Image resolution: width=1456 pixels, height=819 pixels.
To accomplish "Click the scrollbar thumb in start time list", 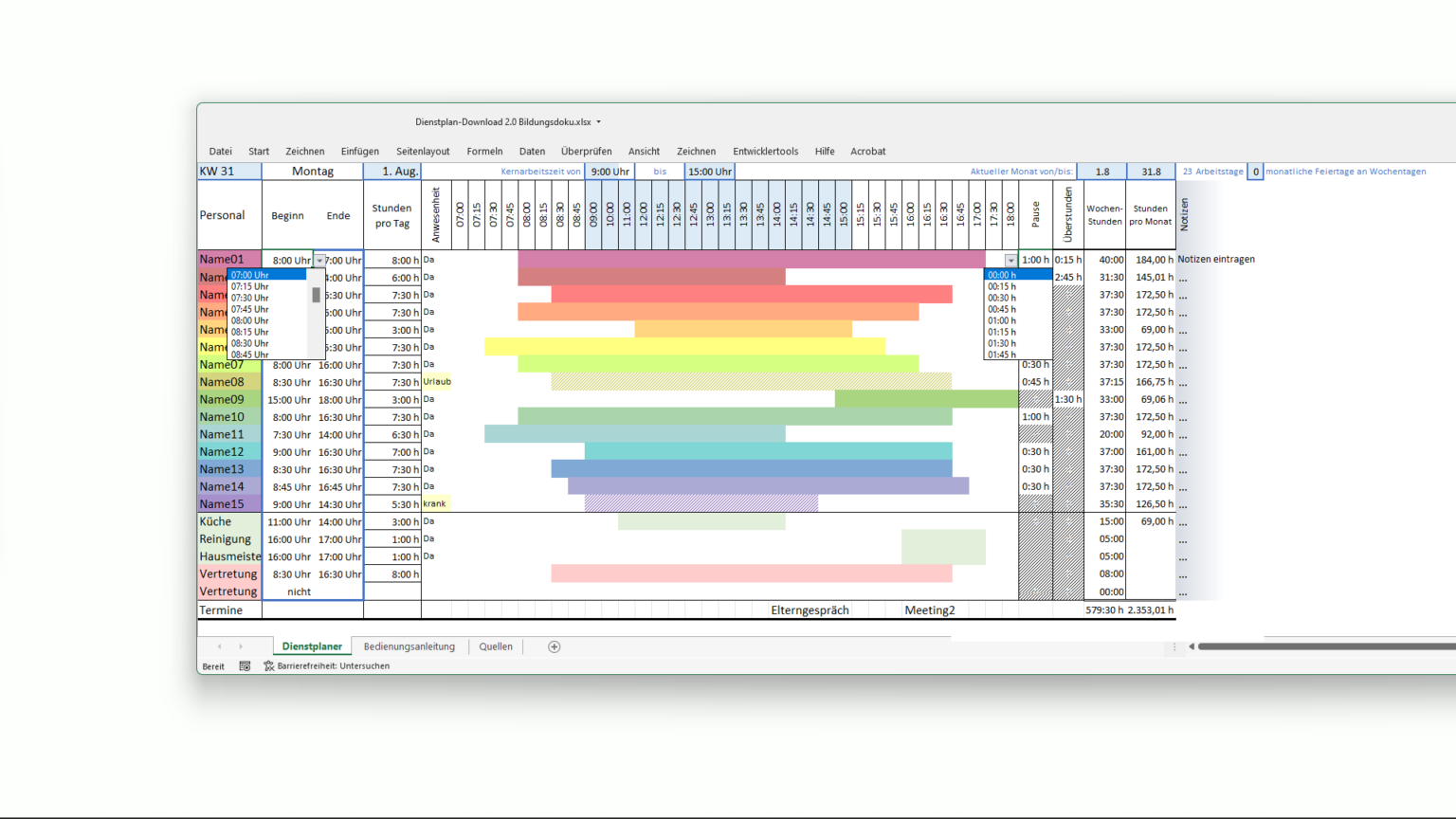I will (x=316, y=295).
